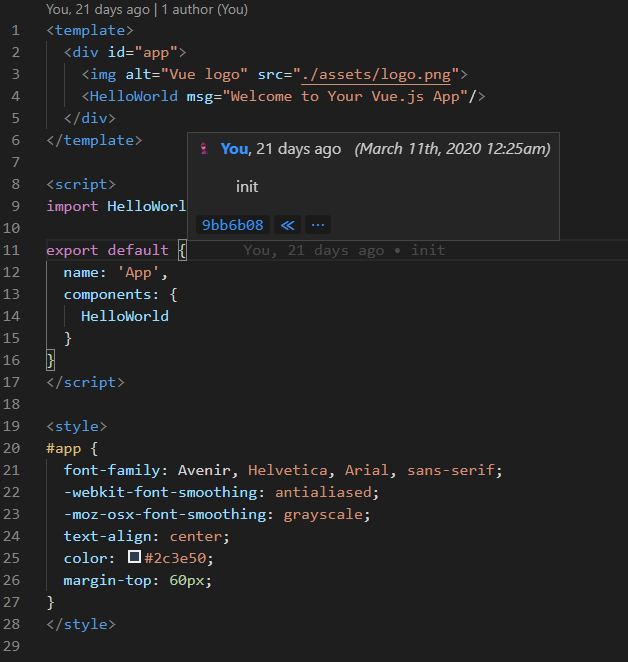
Task: Click the author avatar icon in hover popup
Action: [x=204, y=149]
